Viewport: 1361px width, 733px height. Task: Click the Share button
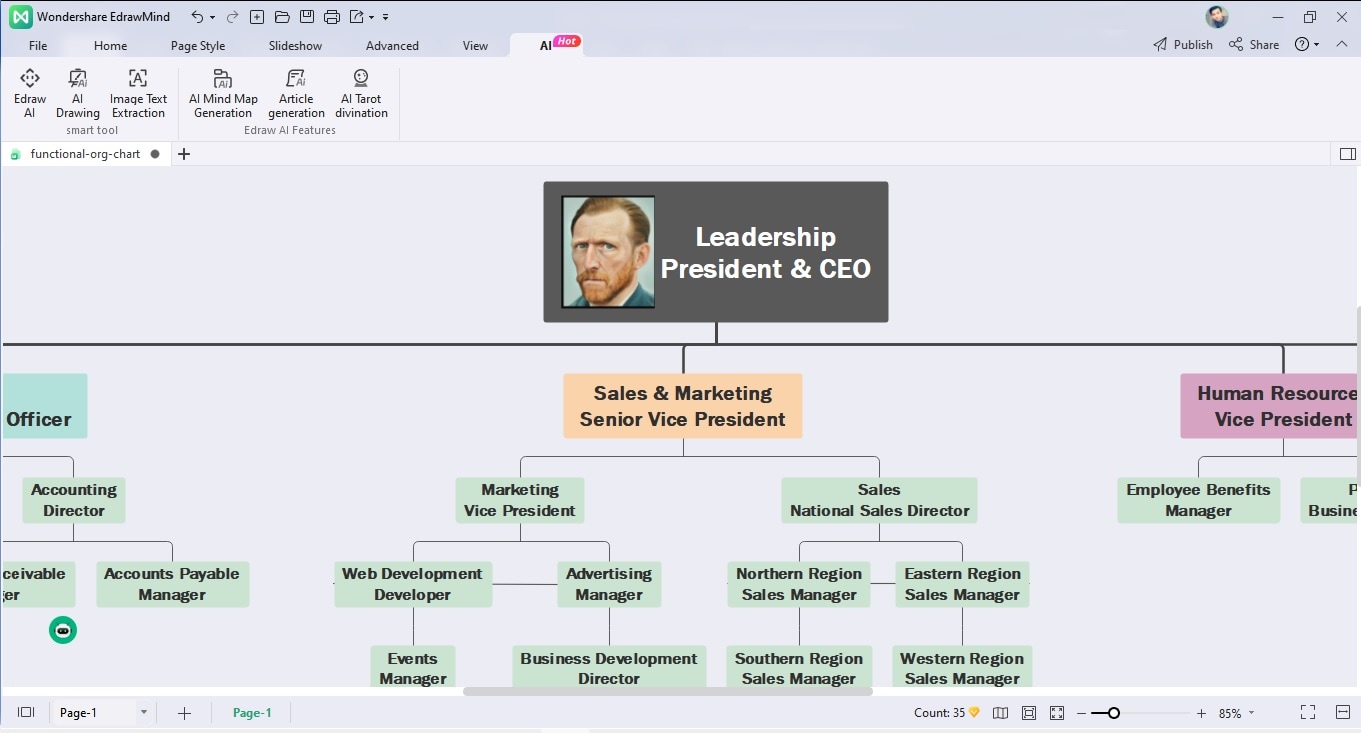pos(1254,44)
